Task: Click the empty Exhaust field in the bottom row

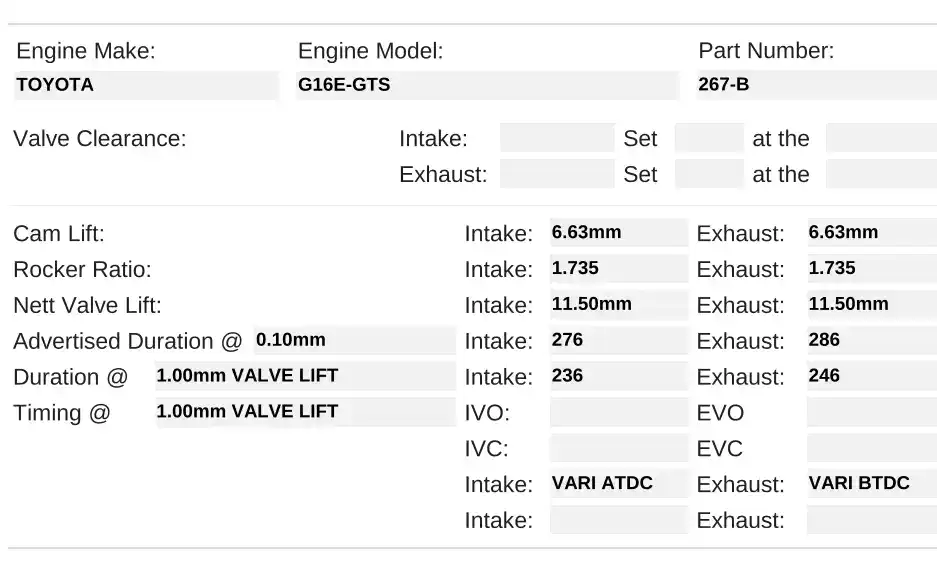Action: coord(870,519)
